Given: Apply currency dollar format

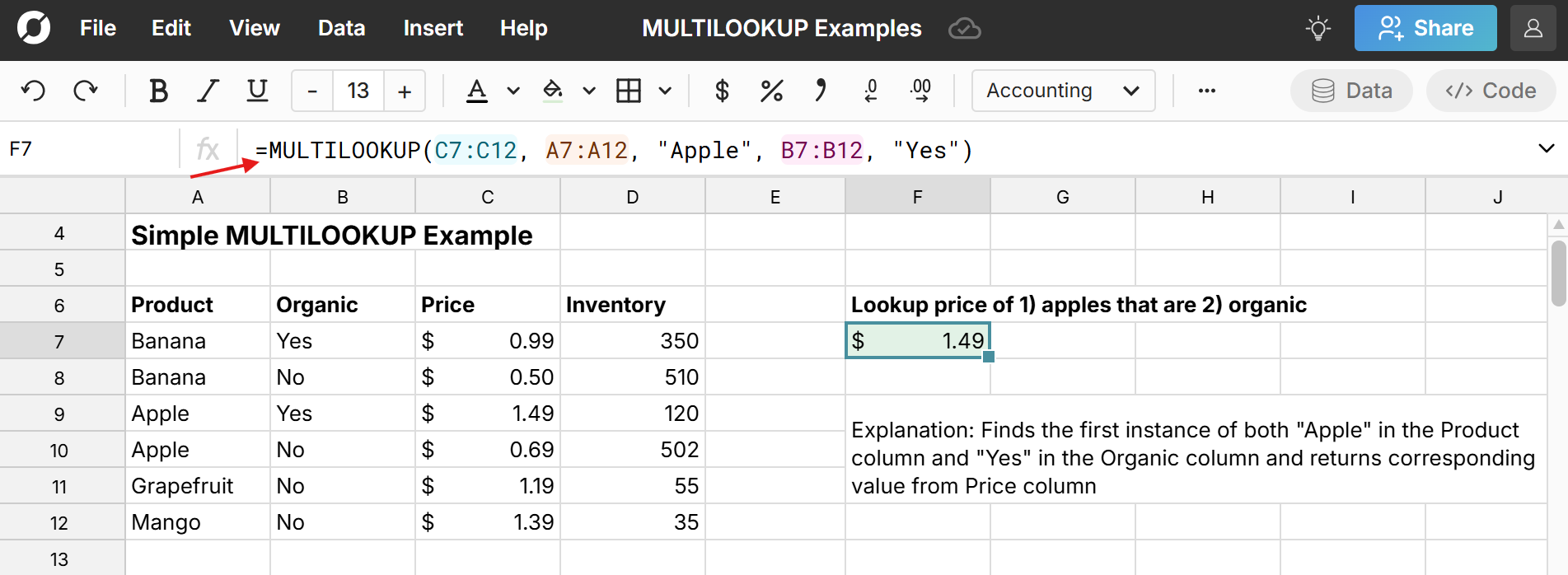Looking at the screenshot, I should coord(722,91).
